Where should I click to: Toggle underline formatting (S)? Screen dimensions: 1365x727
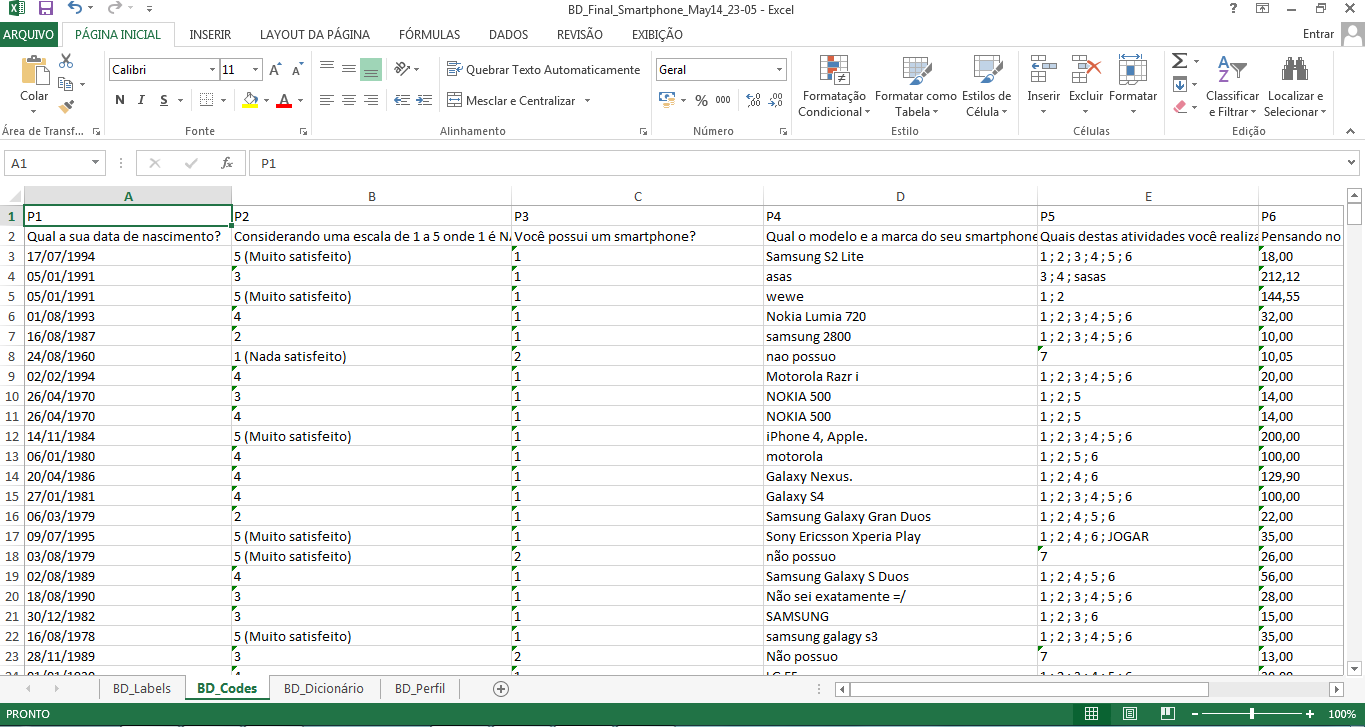click(164, 100)
